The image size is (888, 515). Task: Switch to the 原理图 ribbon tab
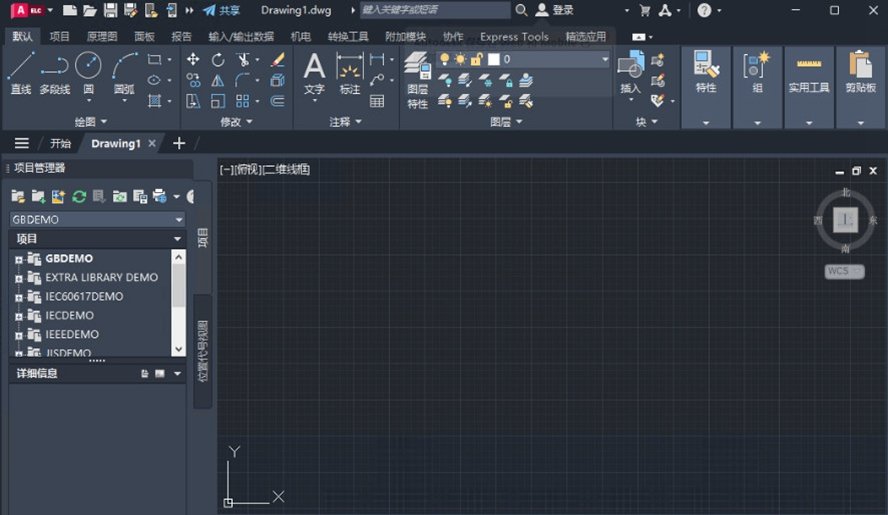pos(102,37)
